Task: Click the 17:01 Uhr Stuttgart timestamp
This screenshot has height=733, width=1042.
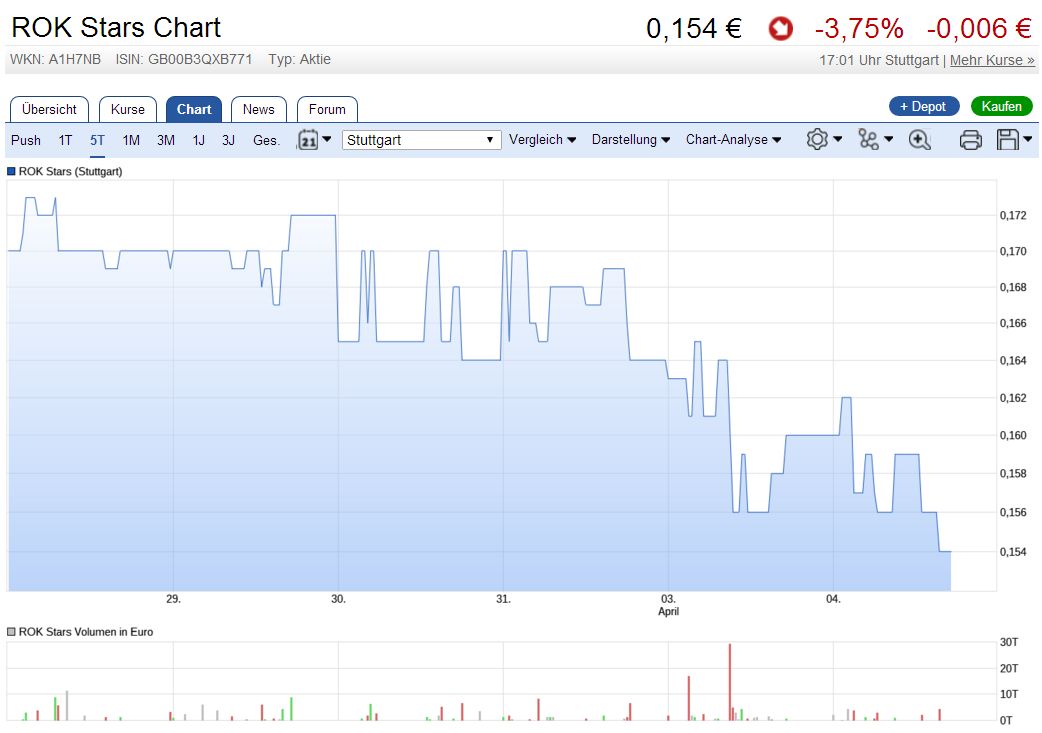Action: (879, 60)
